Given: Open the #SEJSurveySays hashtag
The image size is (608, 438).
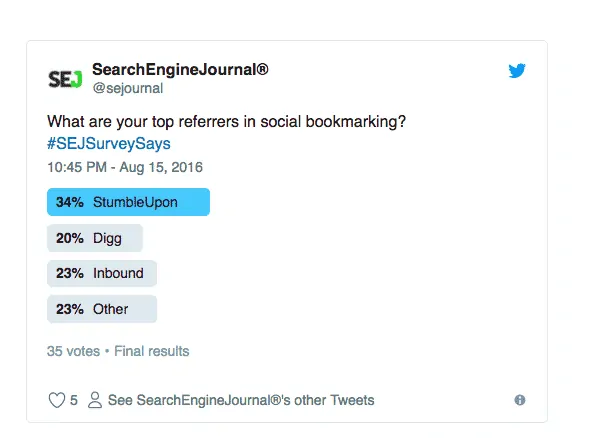Looking at the screenshot, I should click(101, 143).
